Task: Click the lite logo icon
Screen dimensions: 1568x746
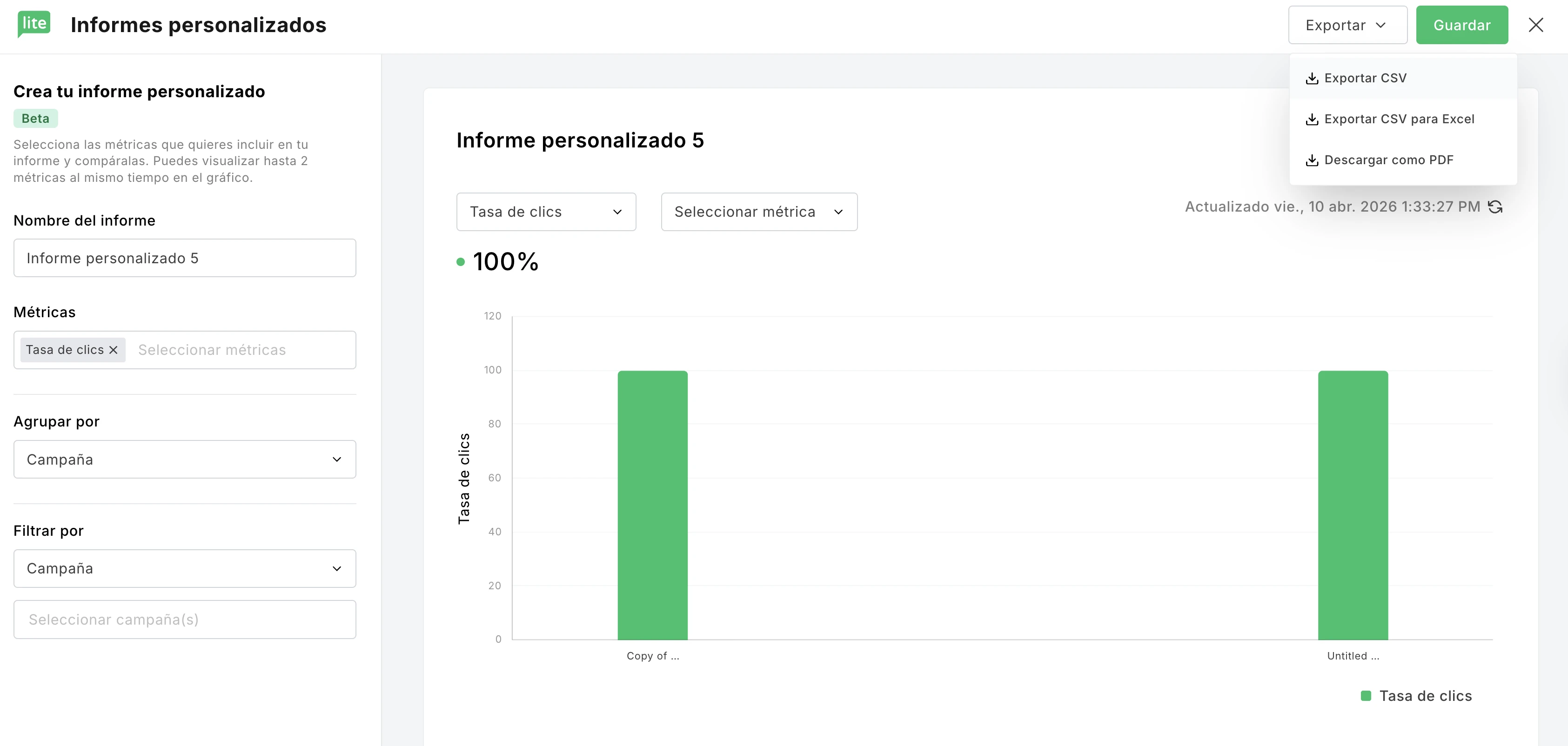Action: point(34,24)
